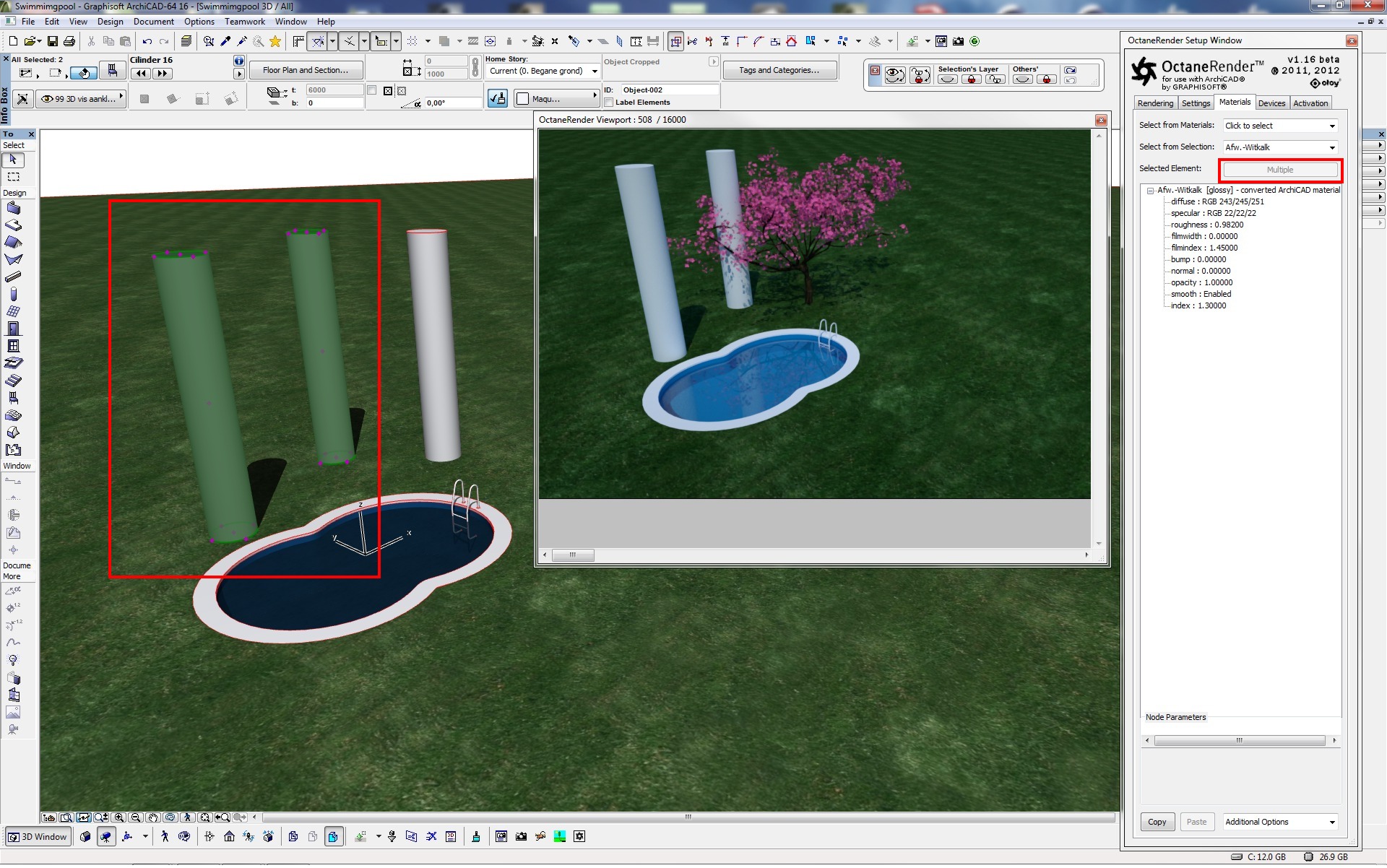Viewport: 1387px width, 868px height.
Task: Click the Floor Plan and Section button
Action: 306,70
